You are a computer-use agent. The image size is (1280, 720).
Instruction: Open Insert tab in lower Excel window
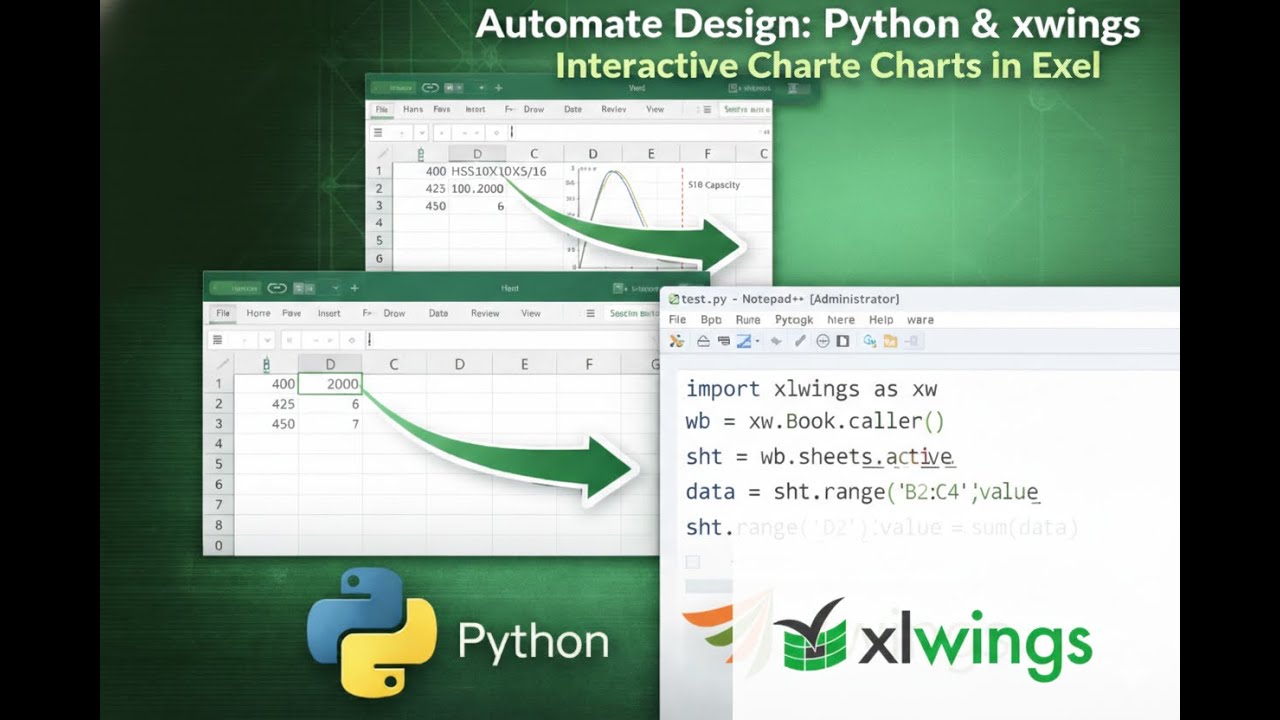click(329, 313)
